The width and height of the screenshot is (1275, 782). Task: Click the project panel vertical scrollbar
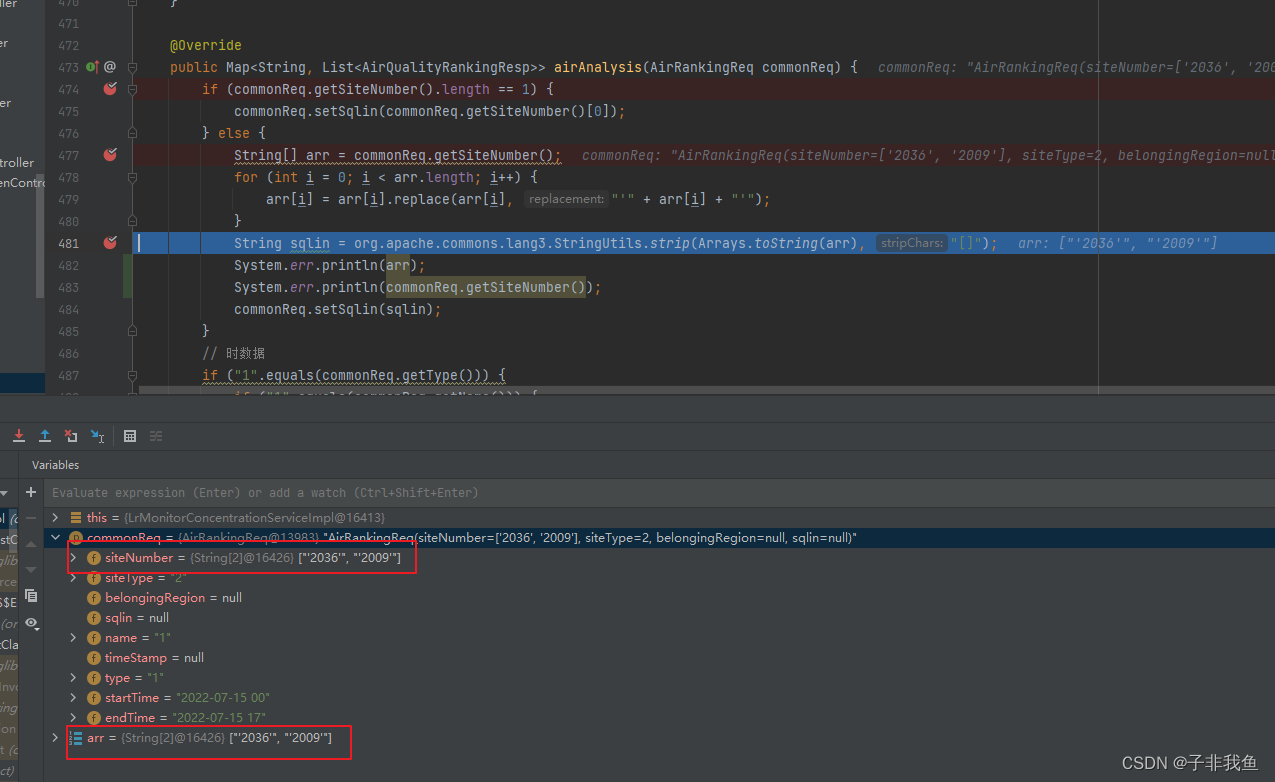click(x=40, y=235)
